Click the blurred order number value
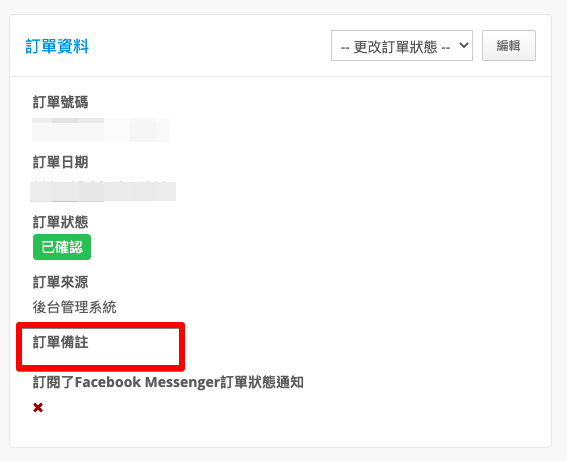 tap(101, 130)
